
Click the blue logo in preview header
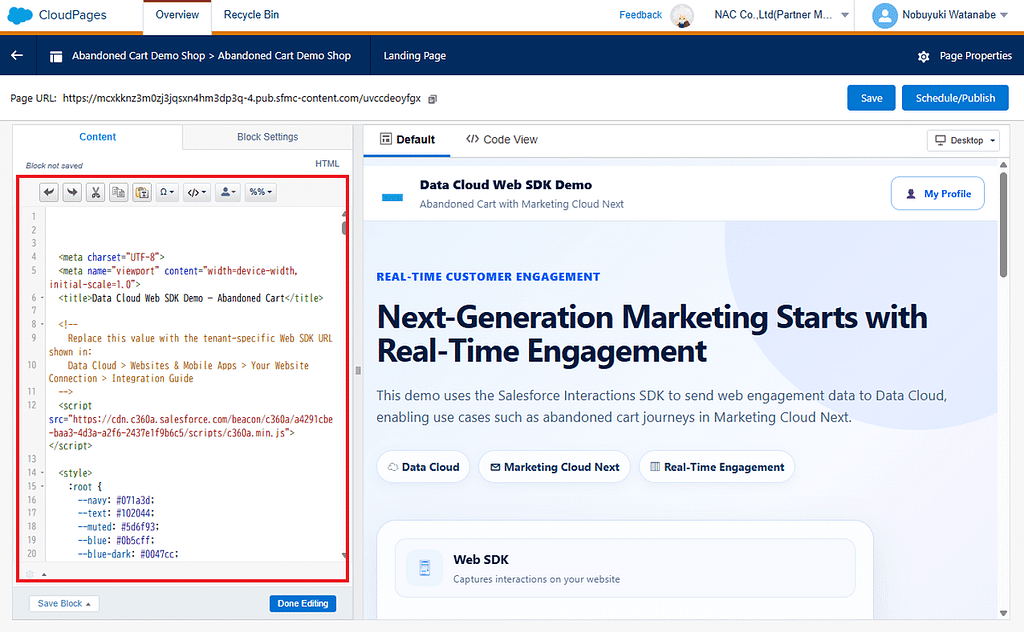point(392,197)
